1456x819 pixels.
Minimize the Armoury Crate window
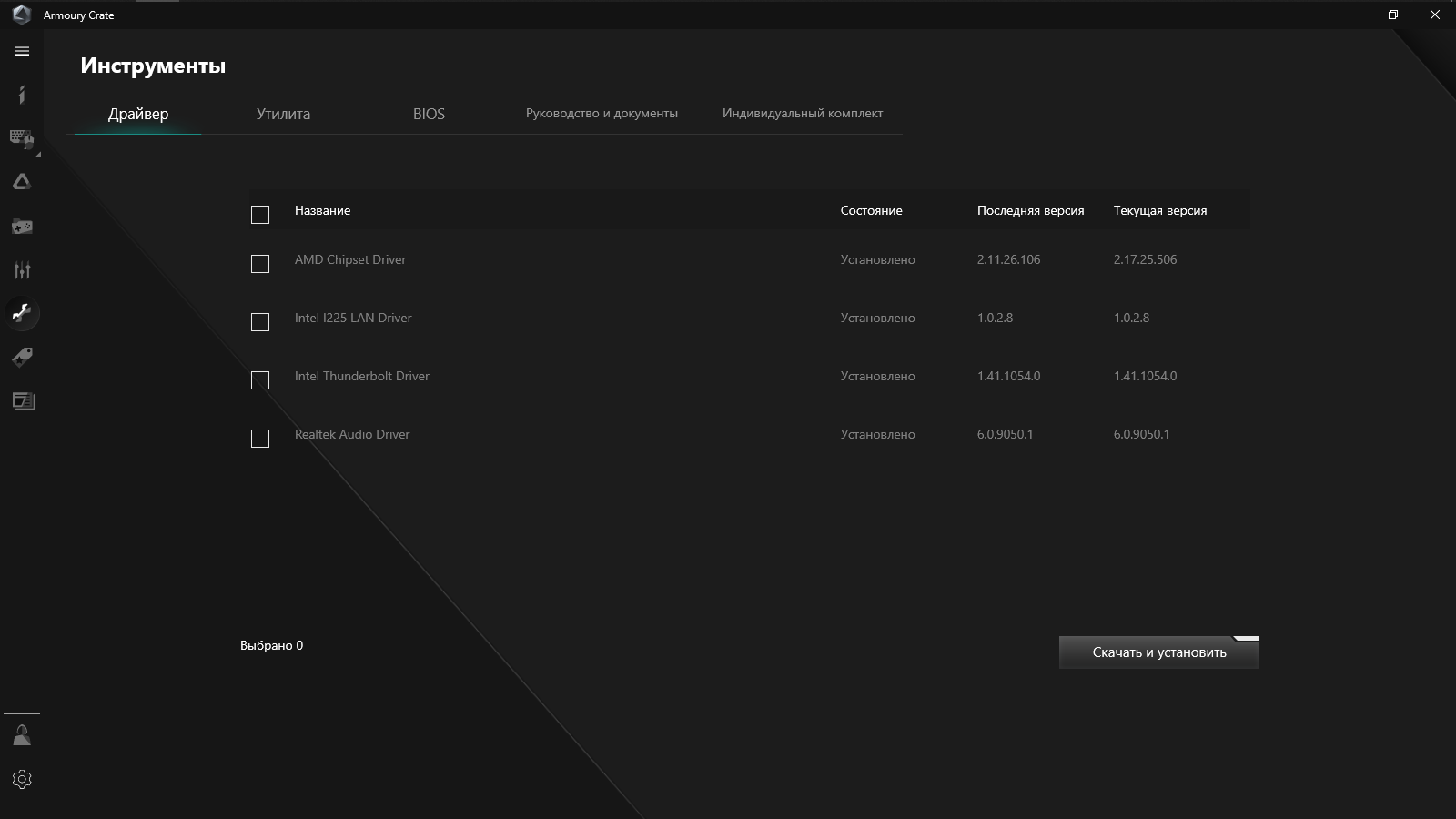[x=1351, y=15]
